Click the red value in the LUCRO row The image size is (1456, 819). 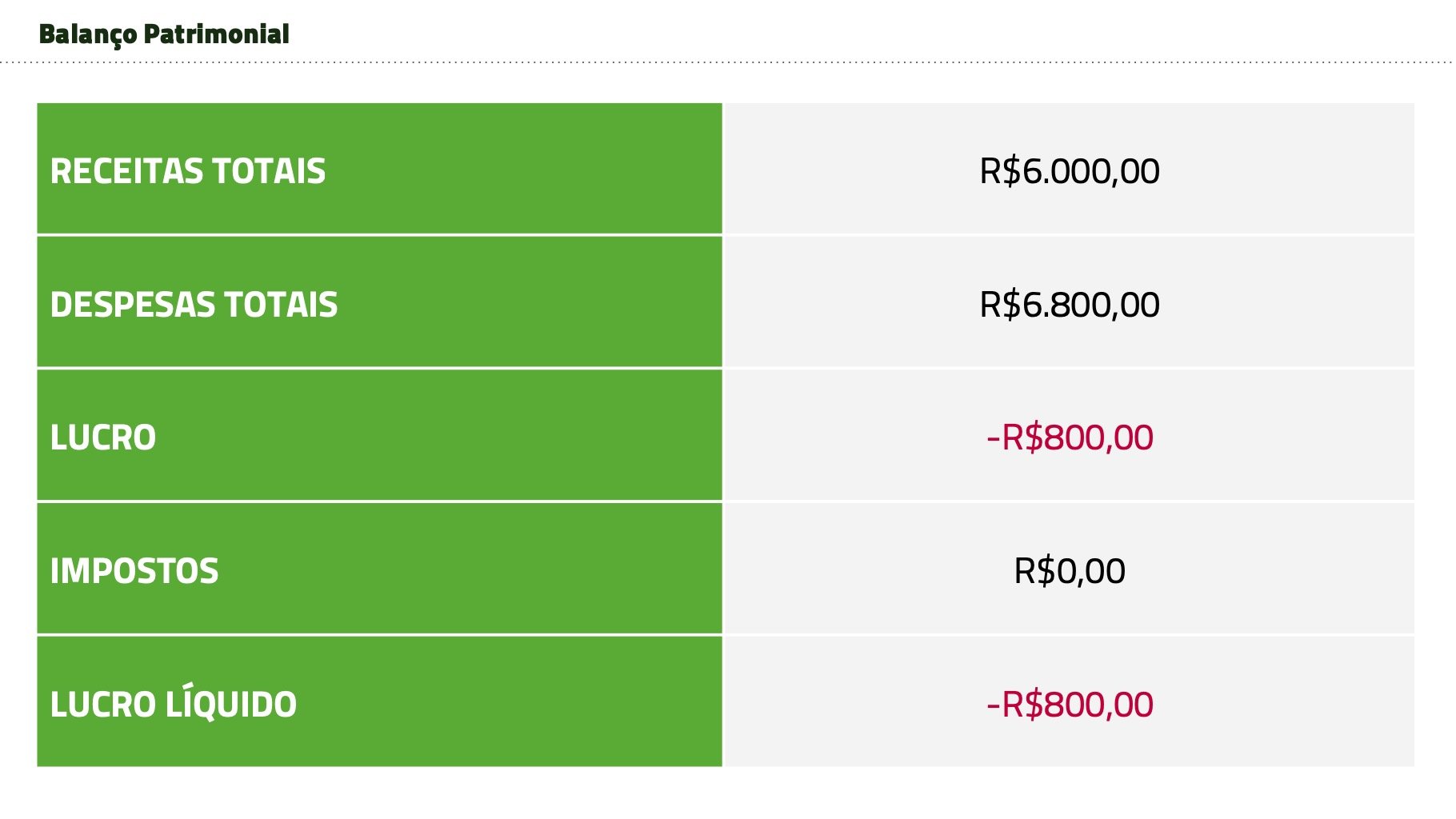pyautogui.click(x=1069, y=437)
